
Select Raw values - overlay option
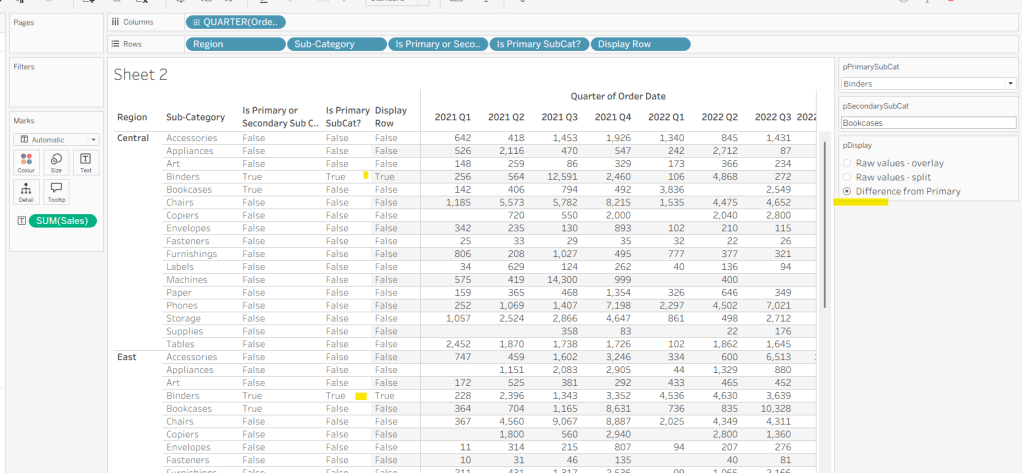848,163
